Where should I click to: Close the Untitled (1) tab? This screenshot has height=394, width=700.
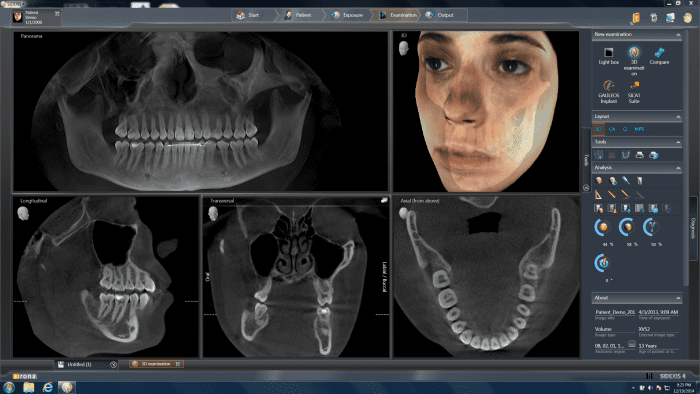(x=113, y=365)
